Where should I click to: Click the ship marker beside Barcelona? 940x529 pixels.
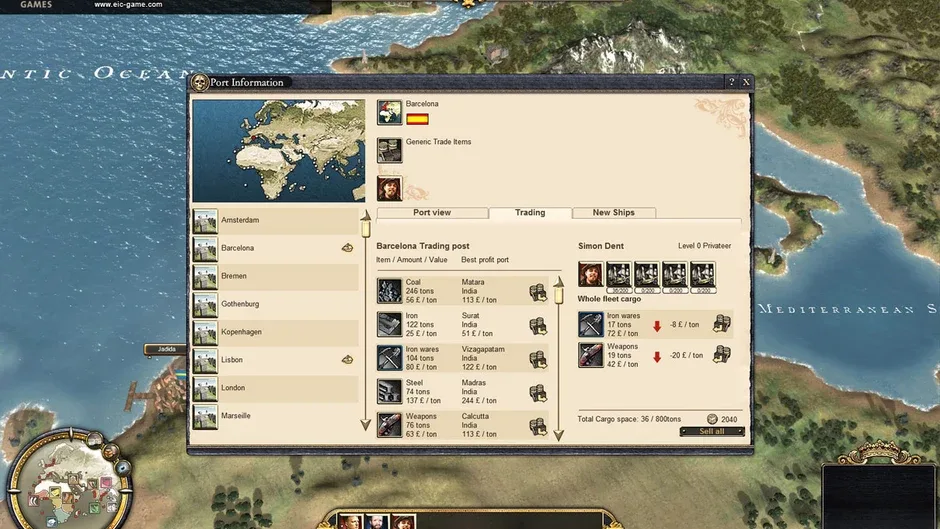[347, 248]
